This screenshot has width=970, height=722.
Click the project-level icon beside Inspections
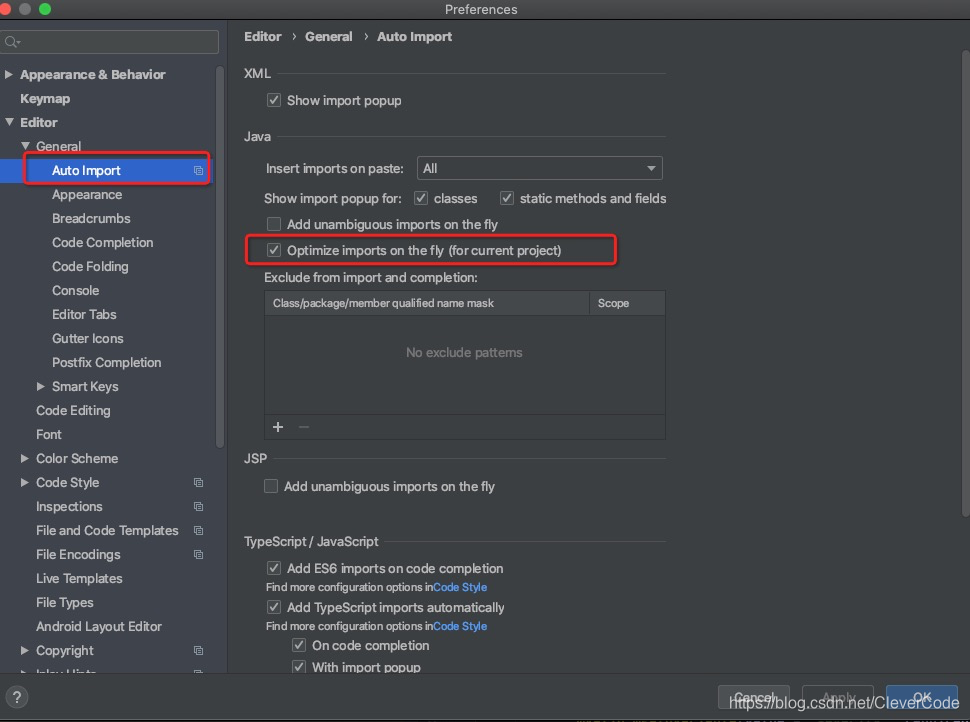coord(198,507)
